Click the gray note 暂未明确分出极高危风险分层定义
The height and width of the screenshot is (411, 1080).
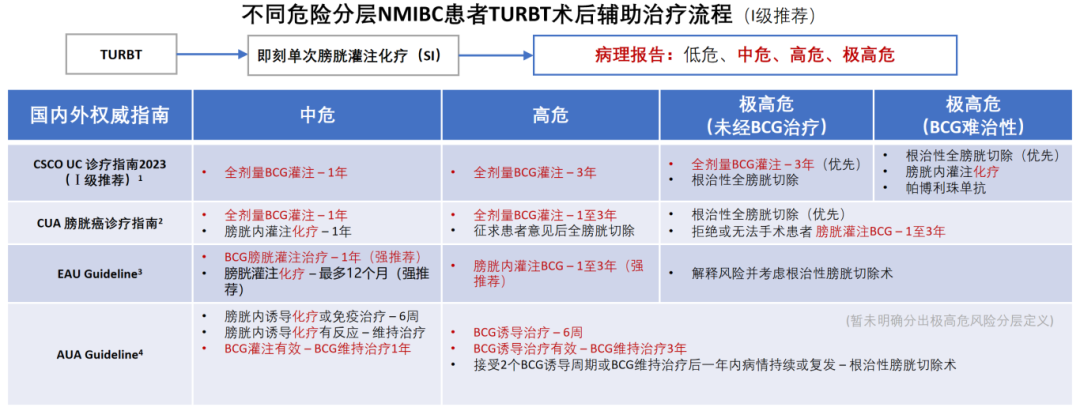(x=949, y=321)
